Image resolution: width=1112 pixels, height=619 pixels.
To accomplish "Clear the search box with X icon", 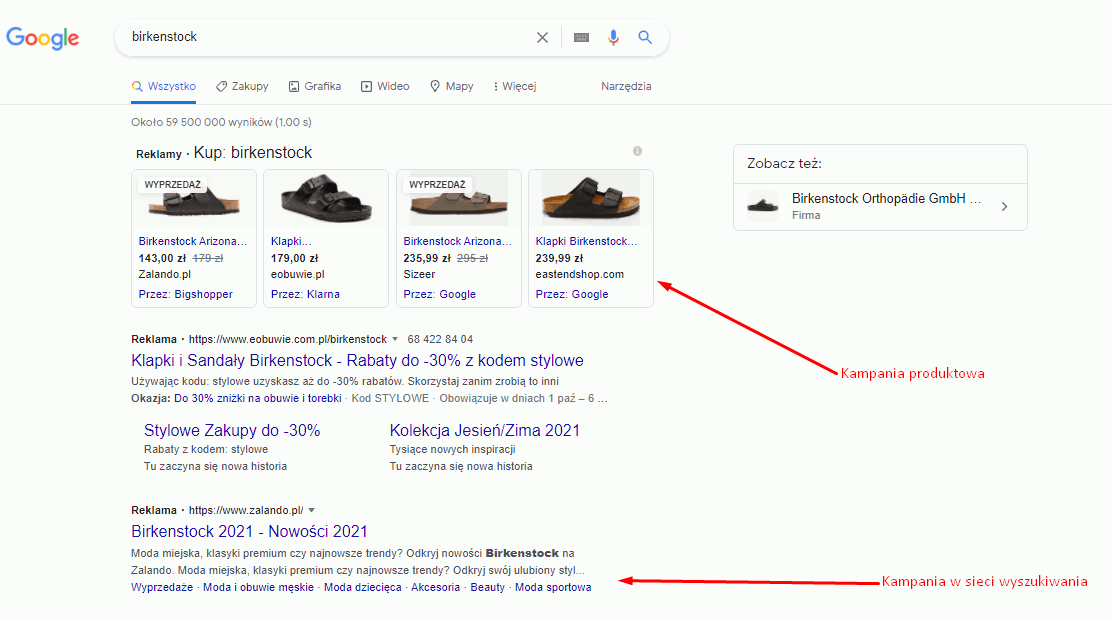I will coord(543,38).
